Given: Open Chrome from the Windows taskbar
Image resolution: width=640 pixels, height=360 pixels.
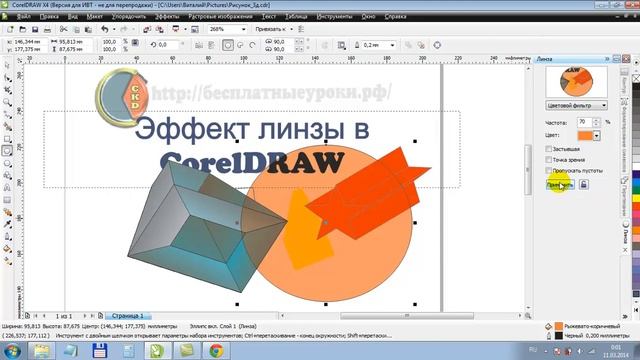Looking at the screenshot, I should click(x=216, y=351).
